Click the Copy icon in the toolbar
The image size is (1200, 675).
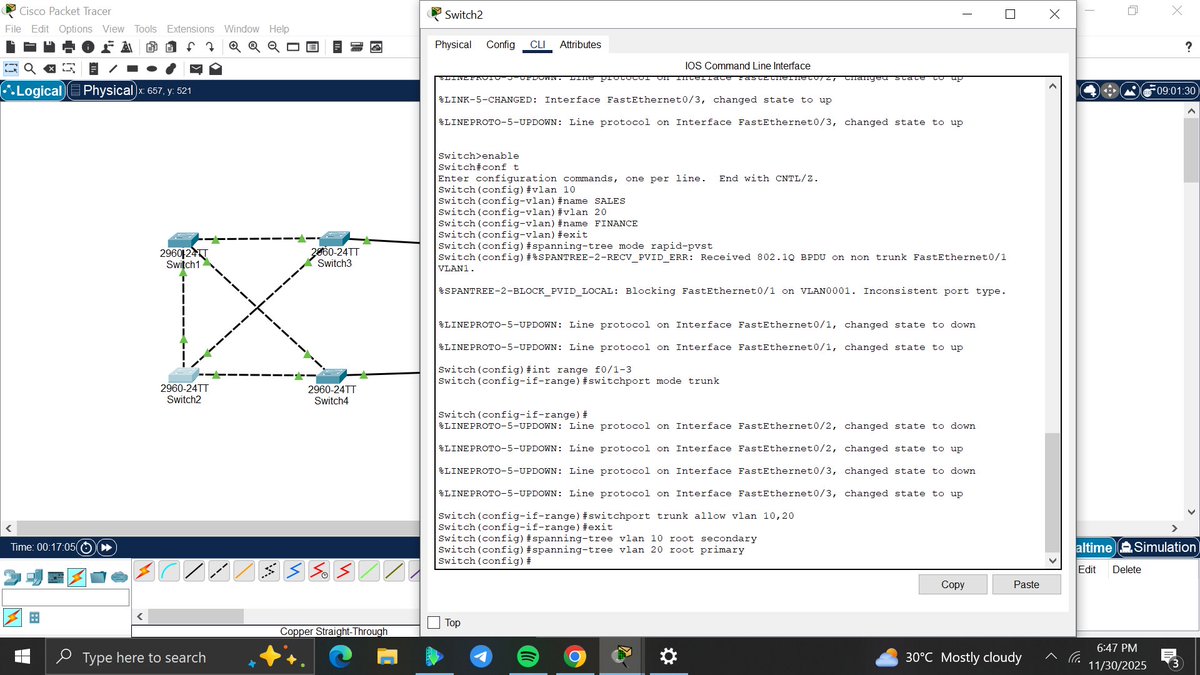[152, 47]
